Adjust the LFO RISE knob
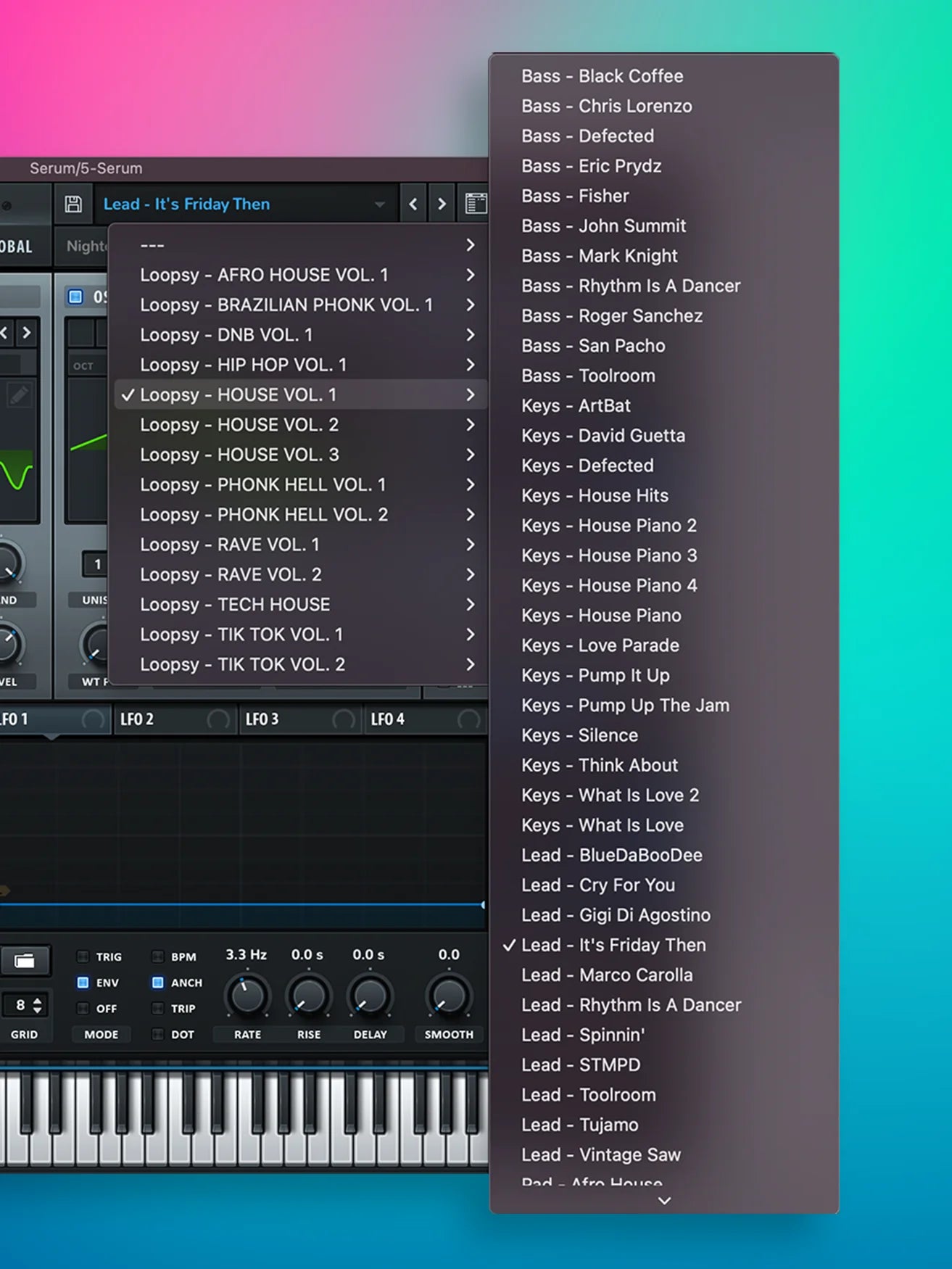The image size is (952, 1269). click(x=308, y=996)
